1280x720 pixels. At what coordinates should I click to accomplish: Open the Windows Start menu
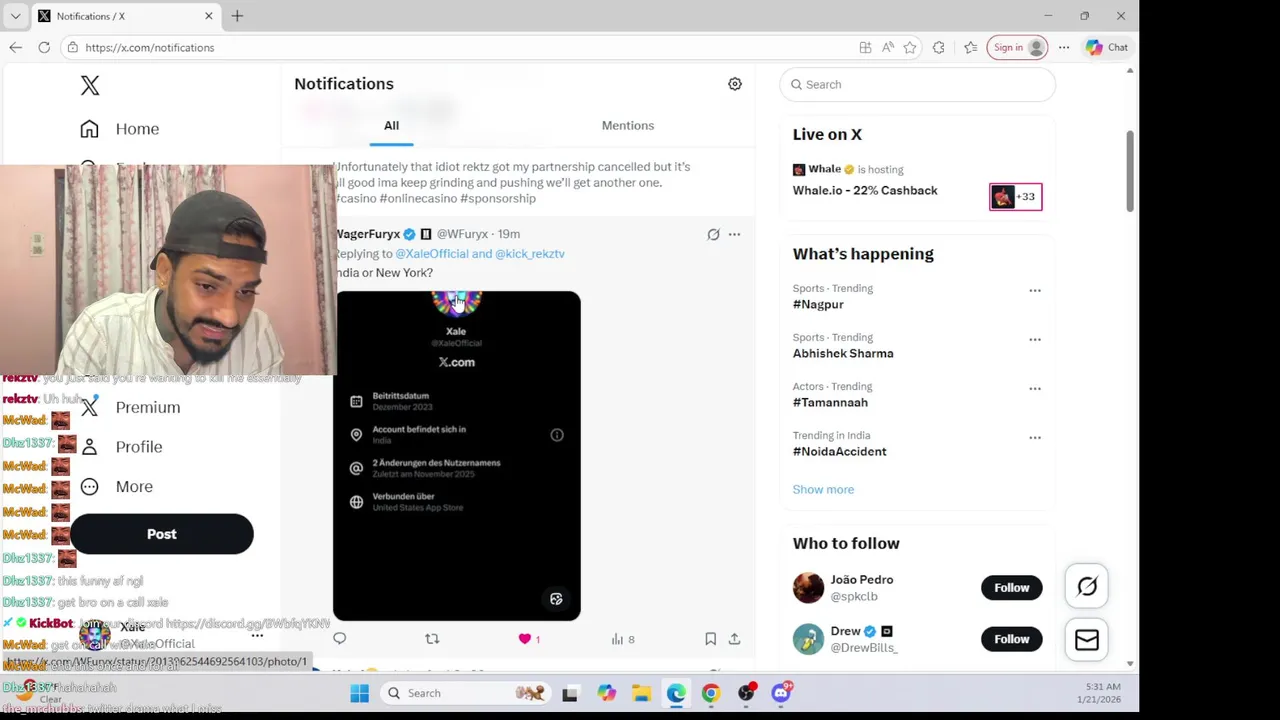click(x=360, y=694)
